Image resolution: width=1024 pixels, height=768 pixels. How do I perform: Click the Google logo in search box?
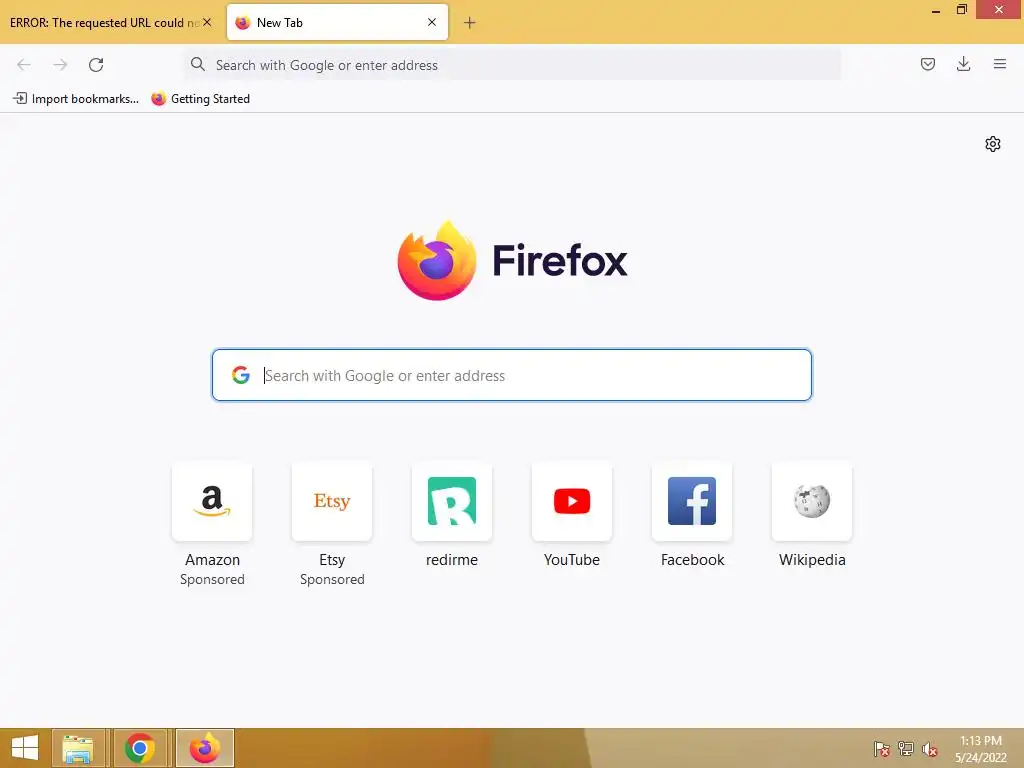[x=241, y=375]
